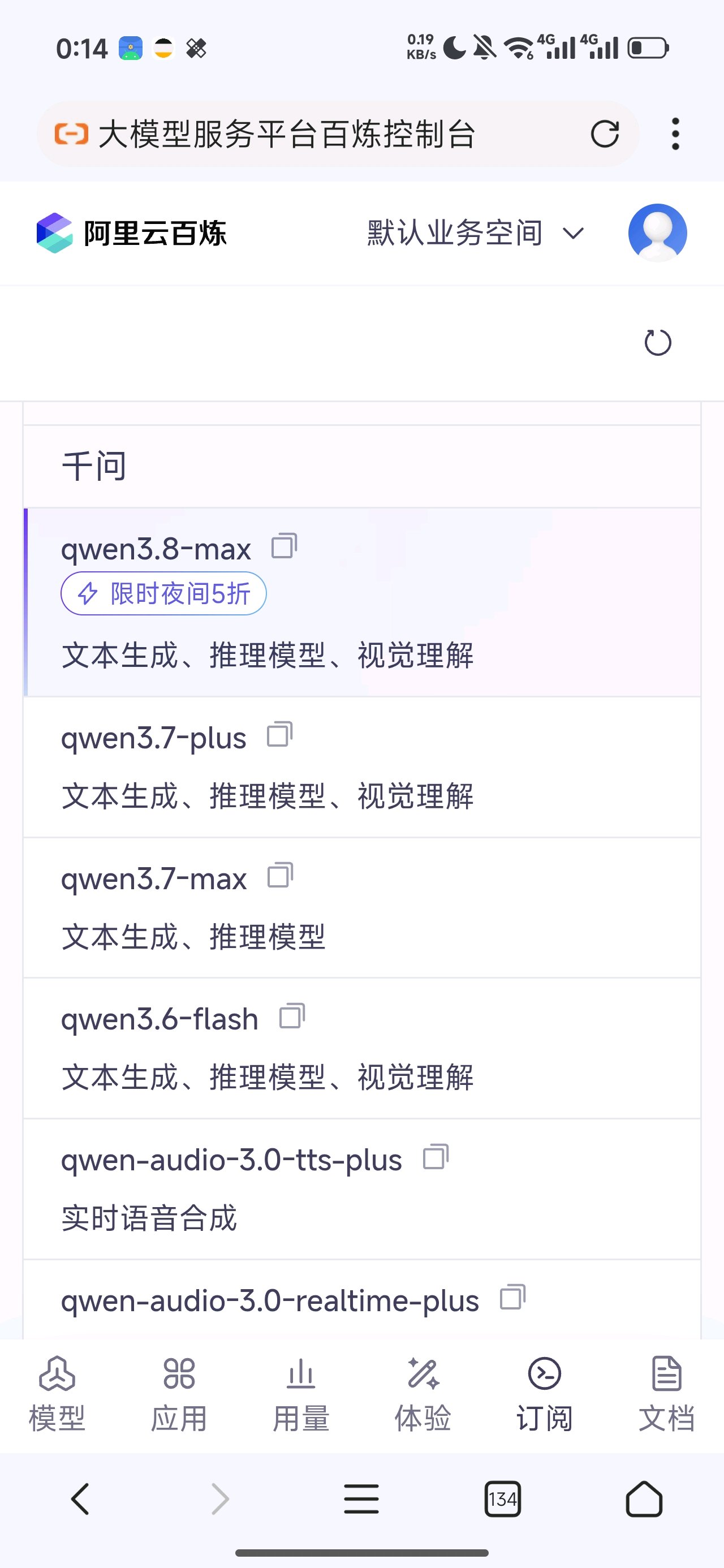
Task: Reload the page from address bar
Action: [605, 134]
